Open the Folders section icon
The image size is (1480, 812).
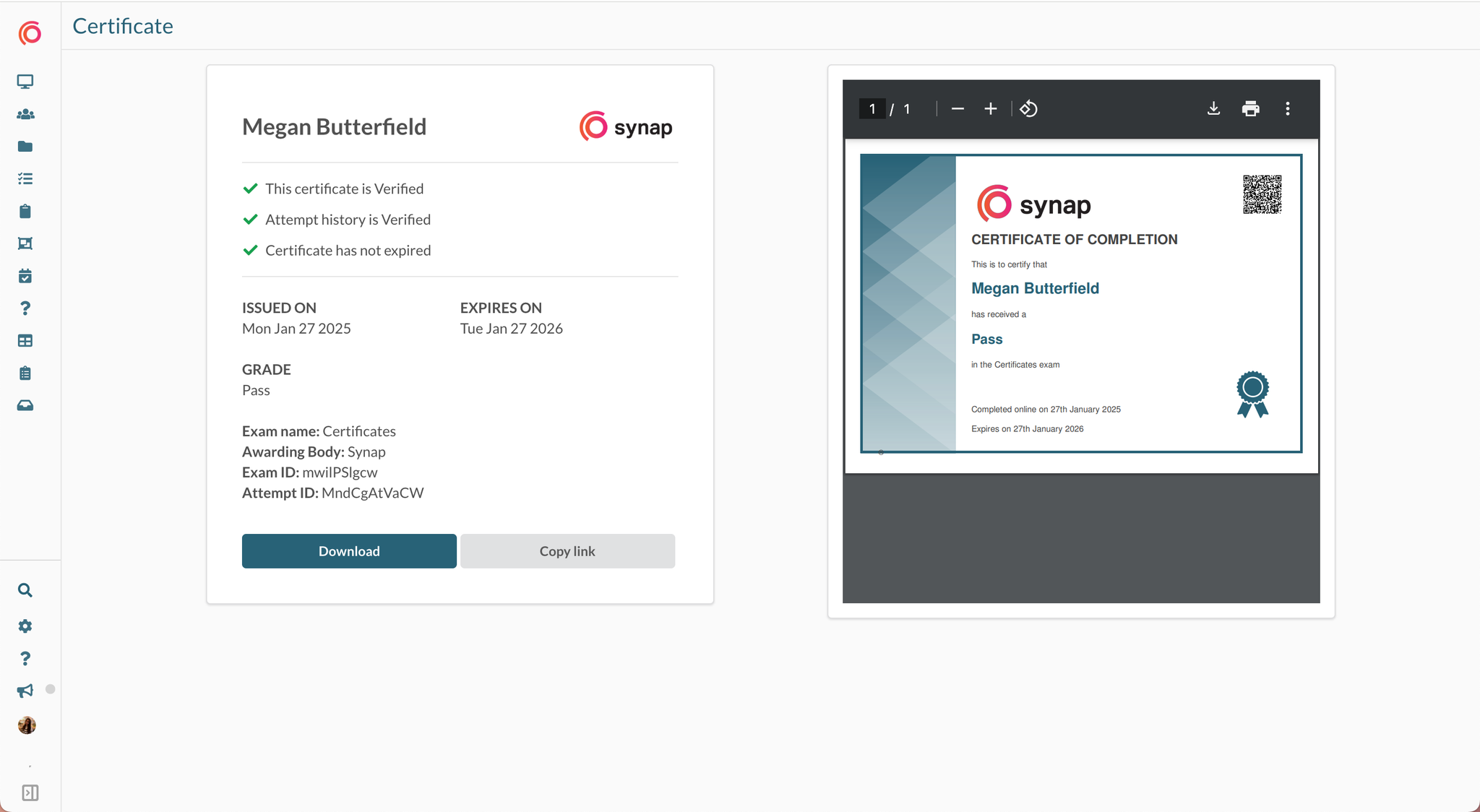coord(25,147)
